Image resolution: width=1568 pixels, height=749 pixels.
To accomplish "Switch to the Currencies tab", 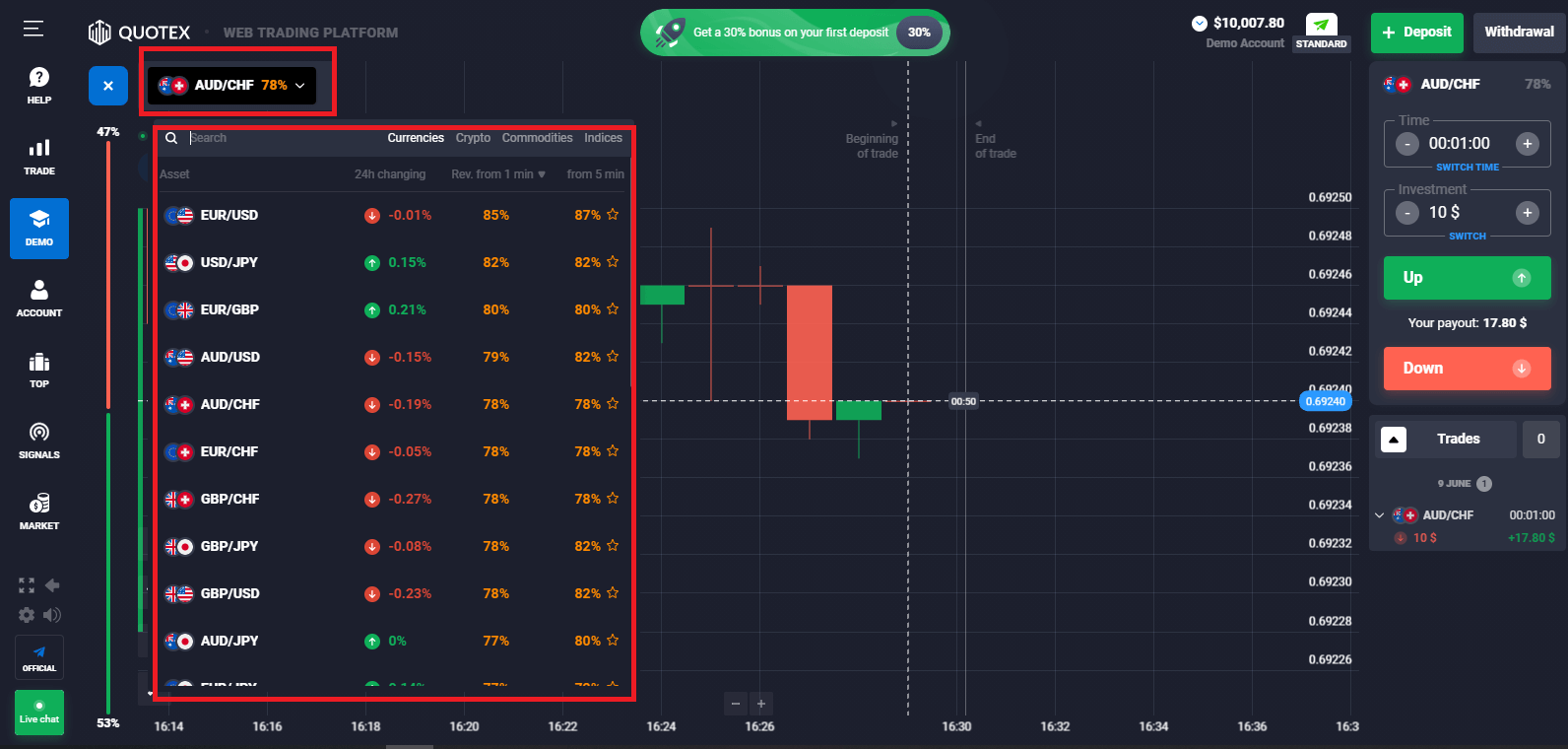I will [x=416, y=138].
